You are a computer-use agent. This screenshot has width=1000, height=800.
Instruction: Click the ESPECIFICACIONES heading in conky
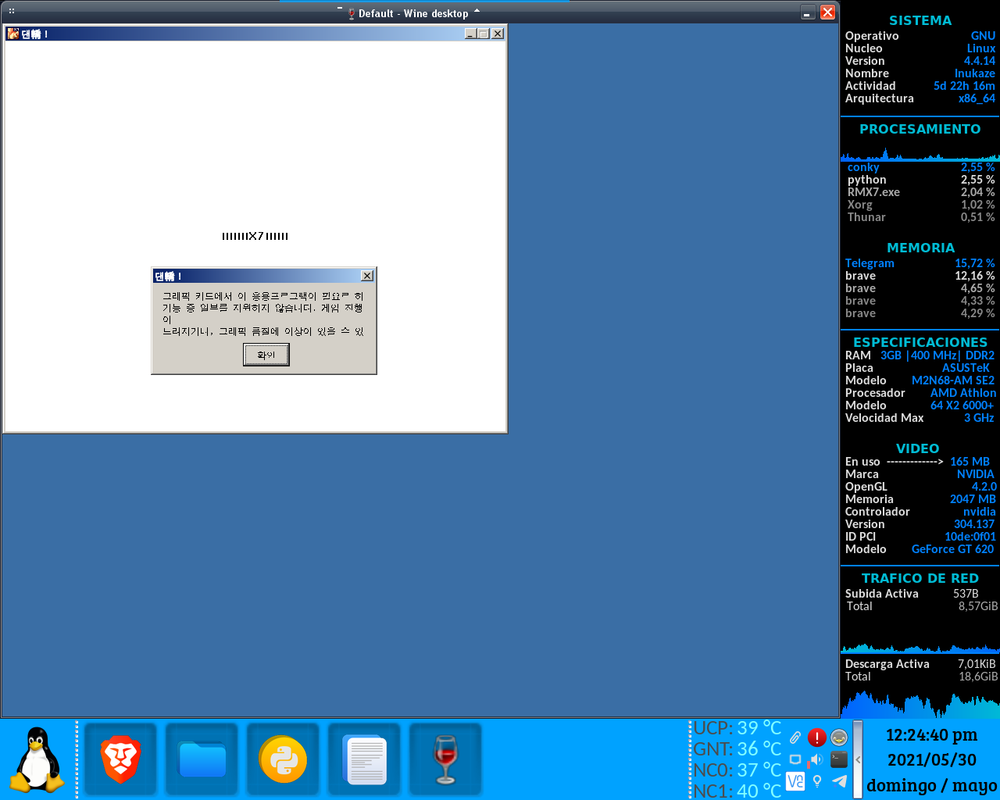920,342
